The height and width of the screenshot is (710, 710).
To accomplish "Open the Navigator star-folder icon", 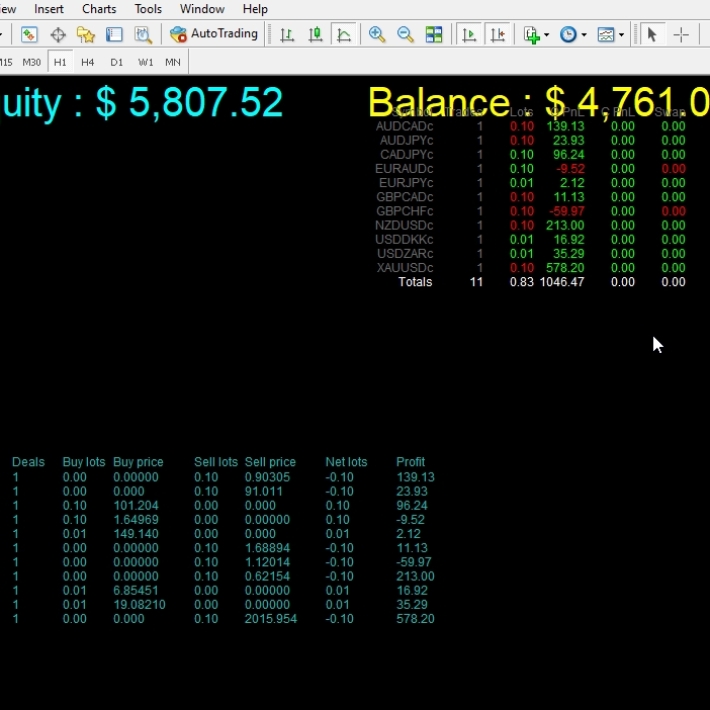I will tap(86, 34).
